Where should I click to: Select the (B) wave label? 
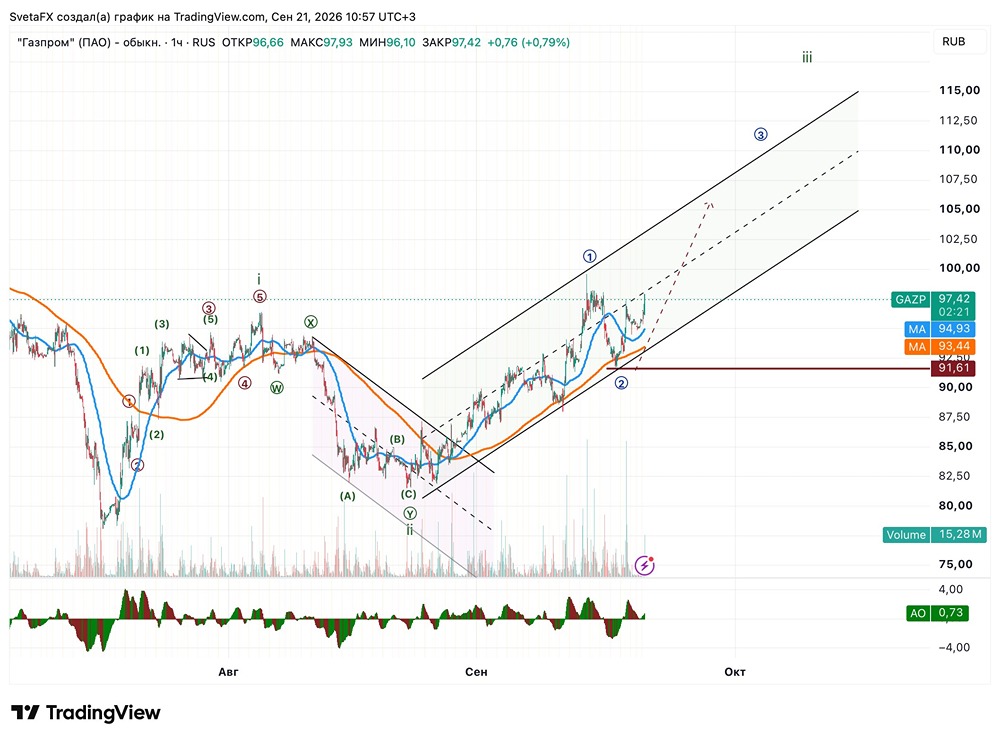397,439
